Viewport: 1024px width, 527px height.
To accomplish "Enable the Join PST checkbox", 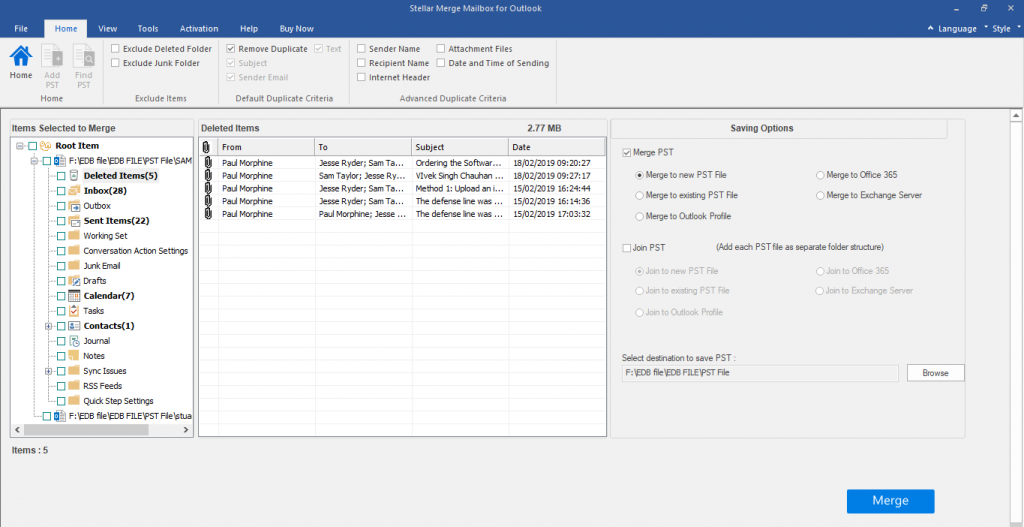I will (x=627, y=248).
